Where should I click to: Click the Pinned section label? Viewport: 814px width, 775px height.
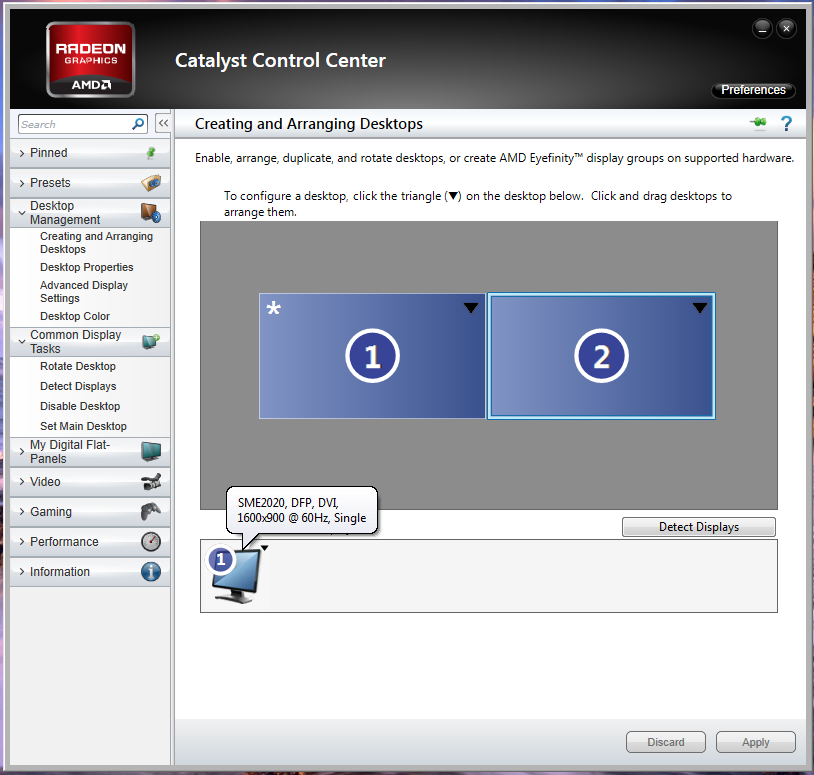[x=49, y=153]
